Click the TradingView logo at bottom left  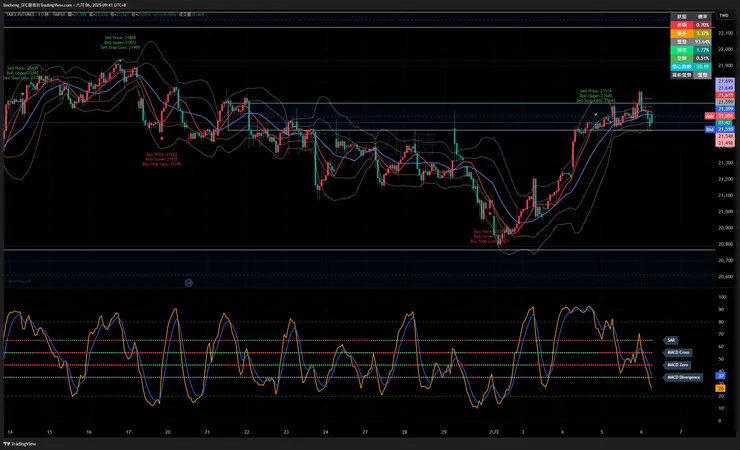(x=20, y=444)
